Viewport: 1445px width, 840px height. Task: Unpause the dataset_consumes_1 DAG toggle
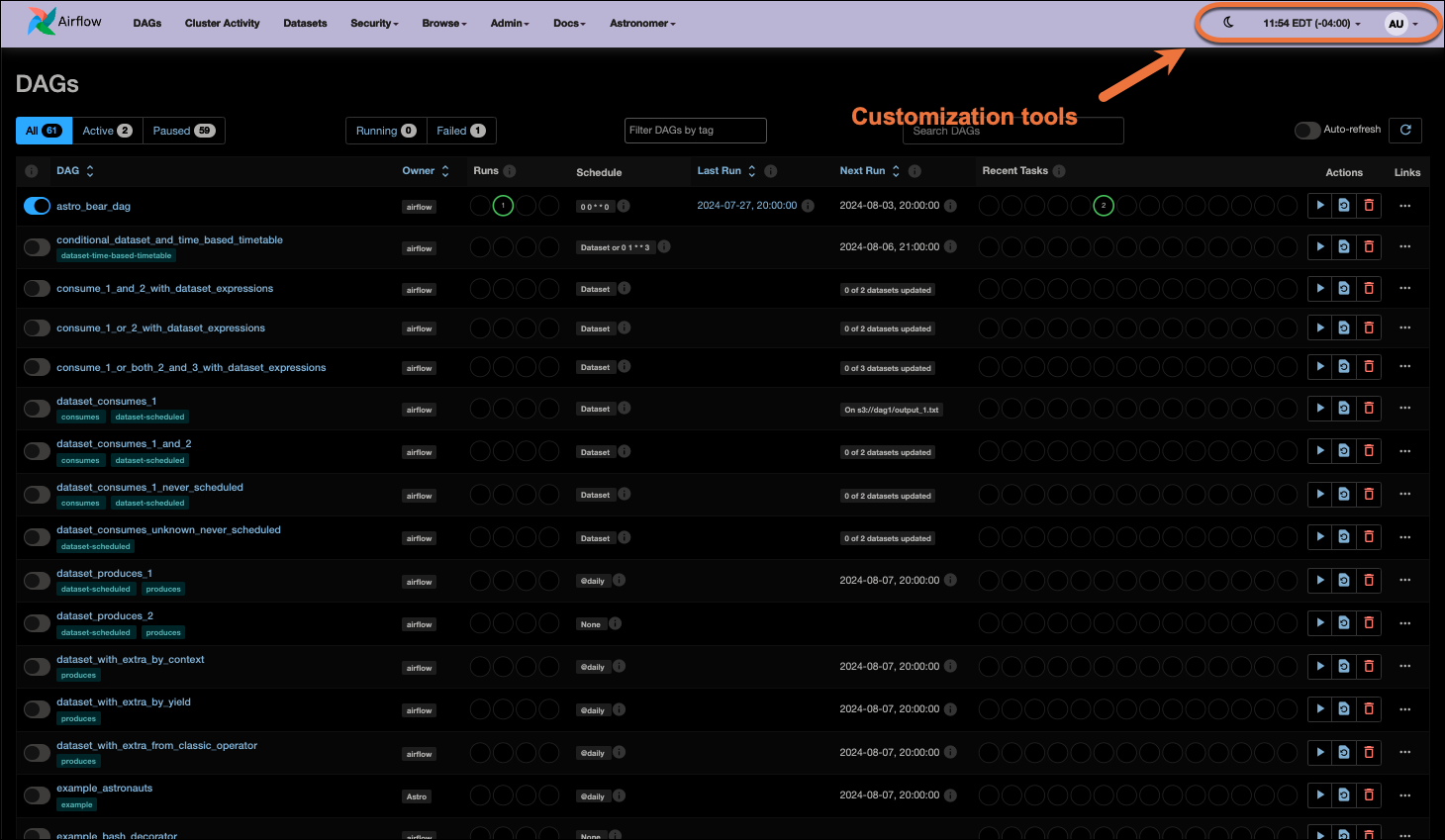[37, 408]
